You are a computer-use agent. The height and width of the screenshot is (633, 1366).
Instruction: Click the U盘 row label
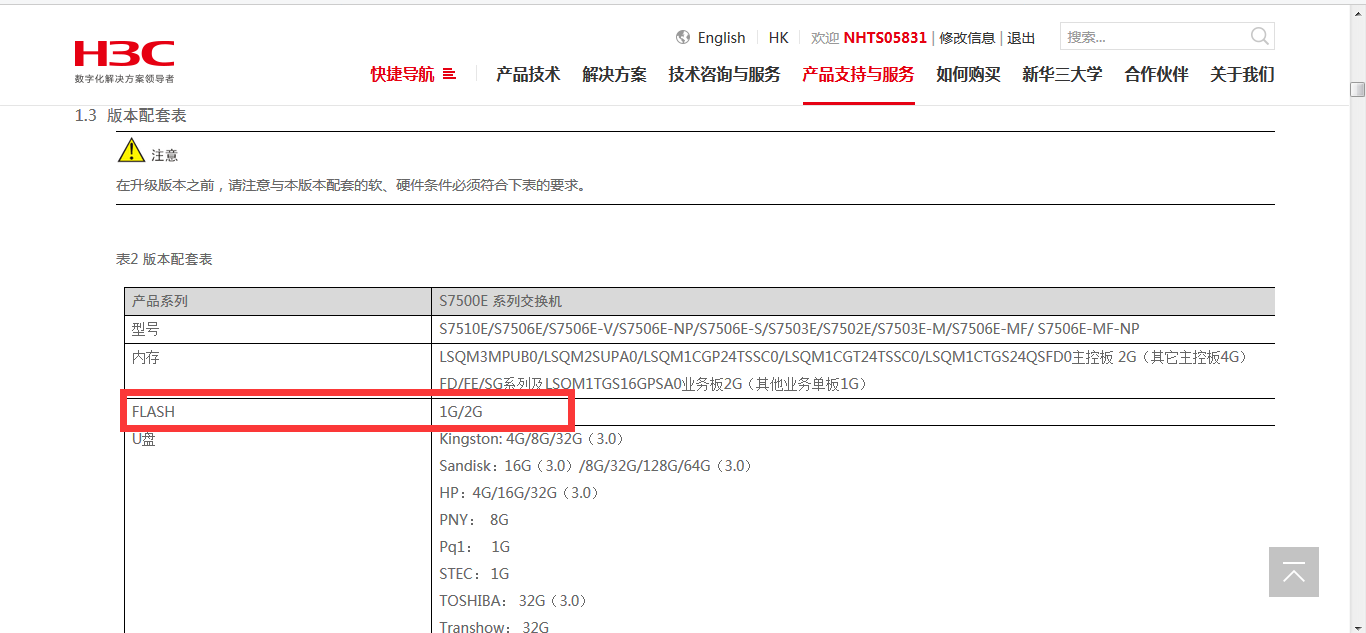pos(144,439)
